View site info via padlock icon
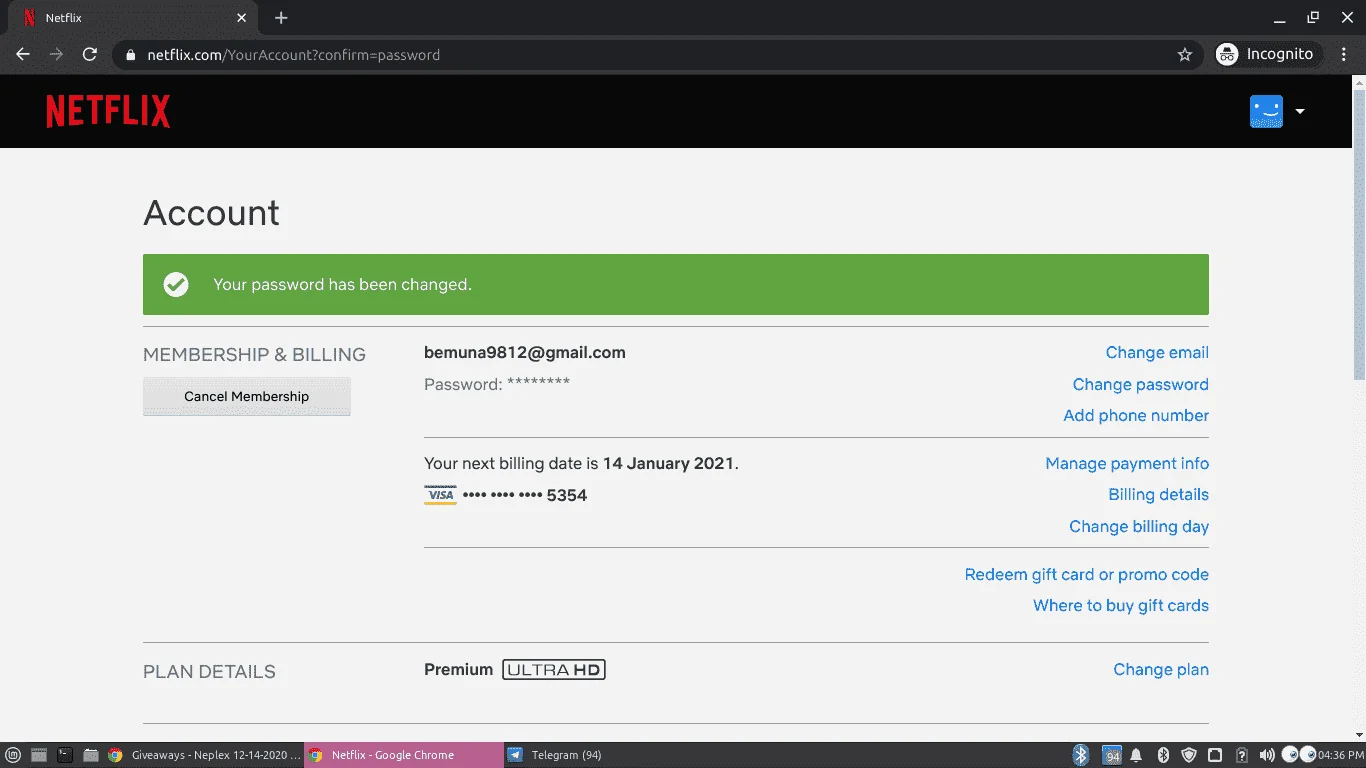This screenshot has height=768, width=1366. coord(130,55)
